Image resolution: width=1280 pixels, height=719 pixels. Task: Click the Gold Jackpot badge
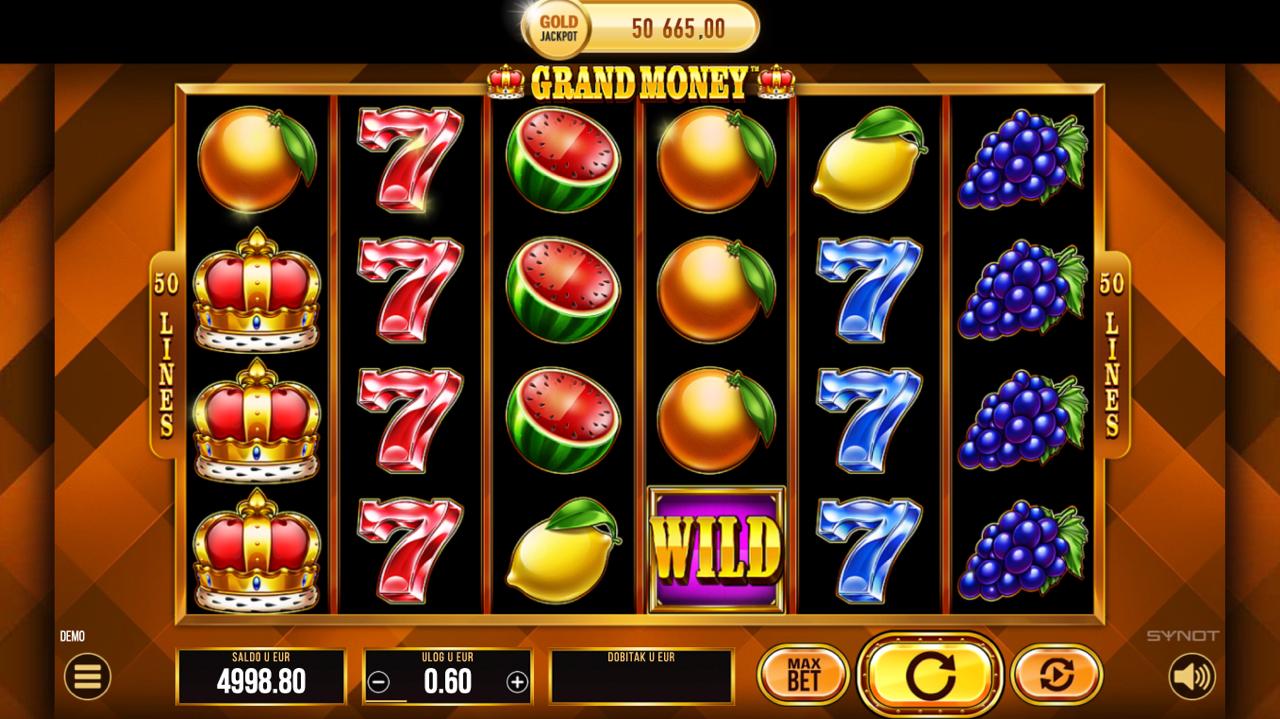pos(559,28)
